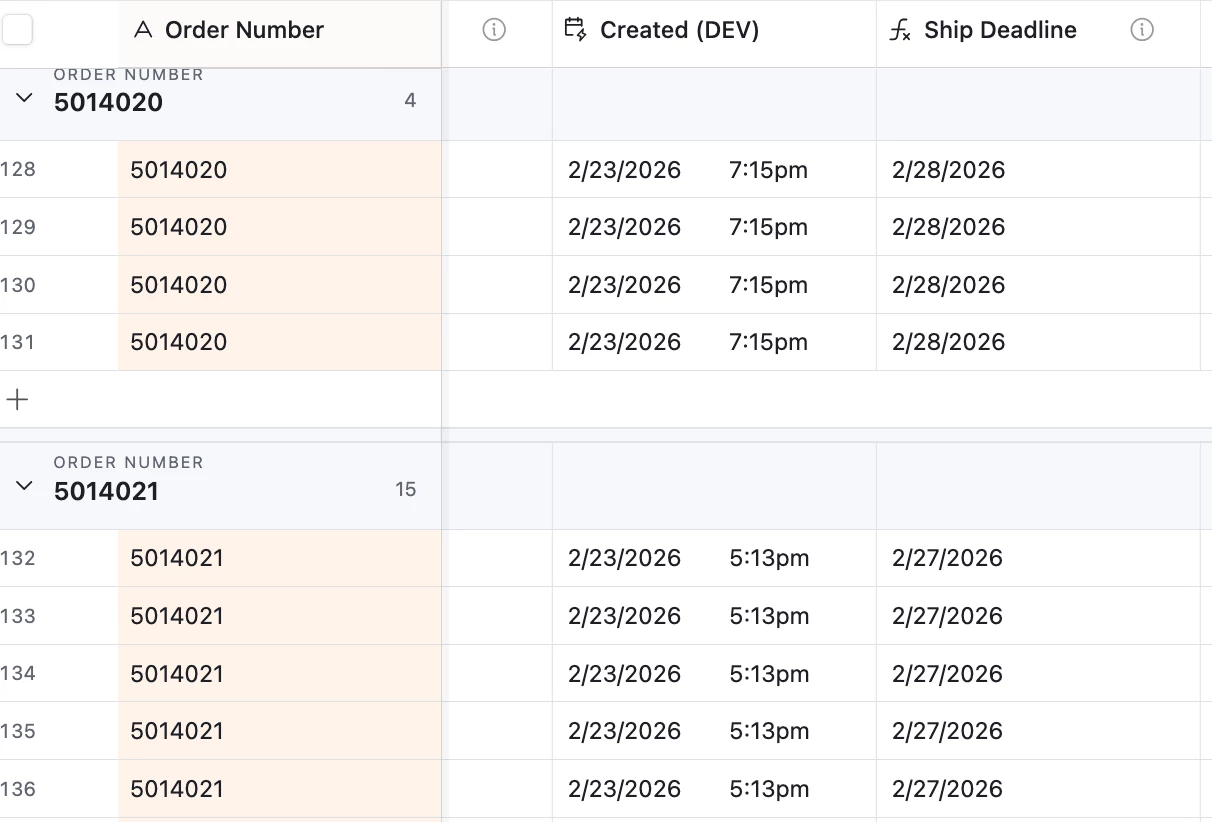The width and height of the screenshot is (1212, 822).
Task: Click the formula icon on Ship Deadline
Action: point(900,31)
